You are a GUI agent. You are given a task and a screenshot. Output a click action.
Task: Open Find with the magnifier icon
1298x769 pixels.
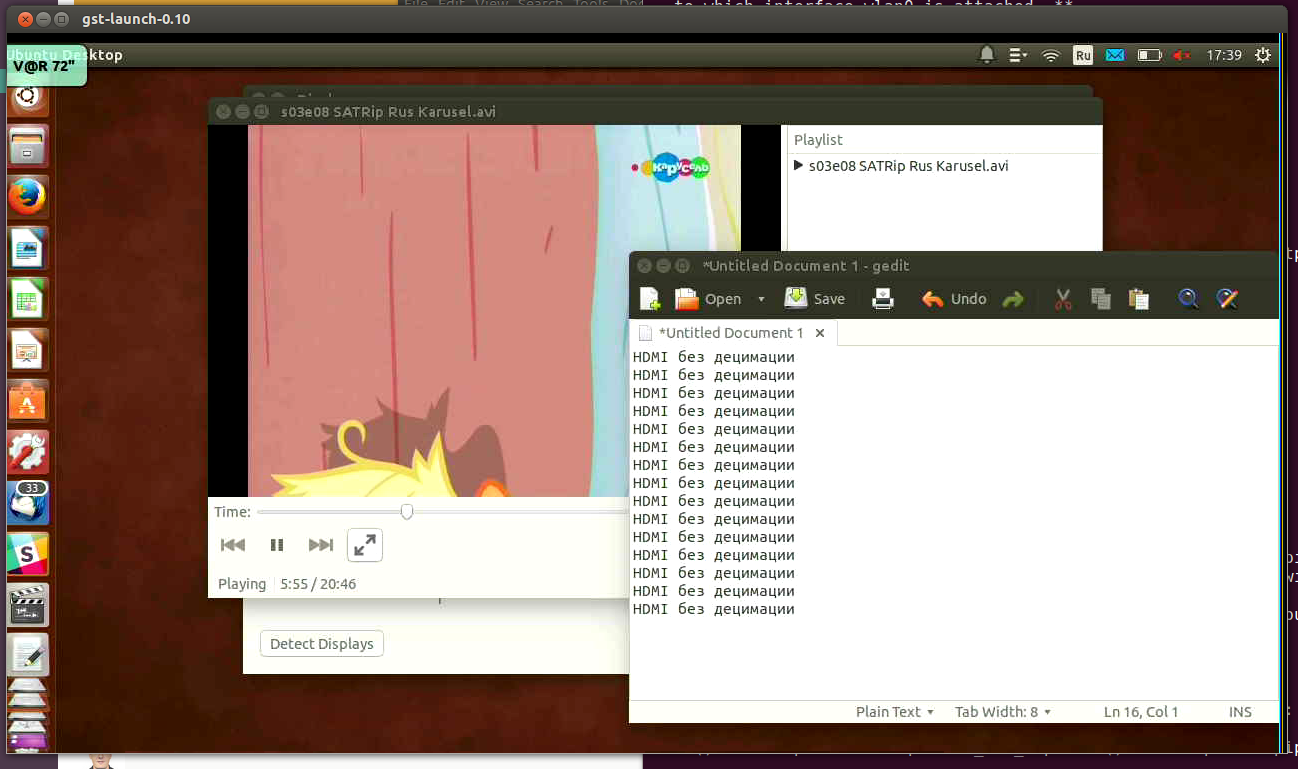pos(1188,298)
